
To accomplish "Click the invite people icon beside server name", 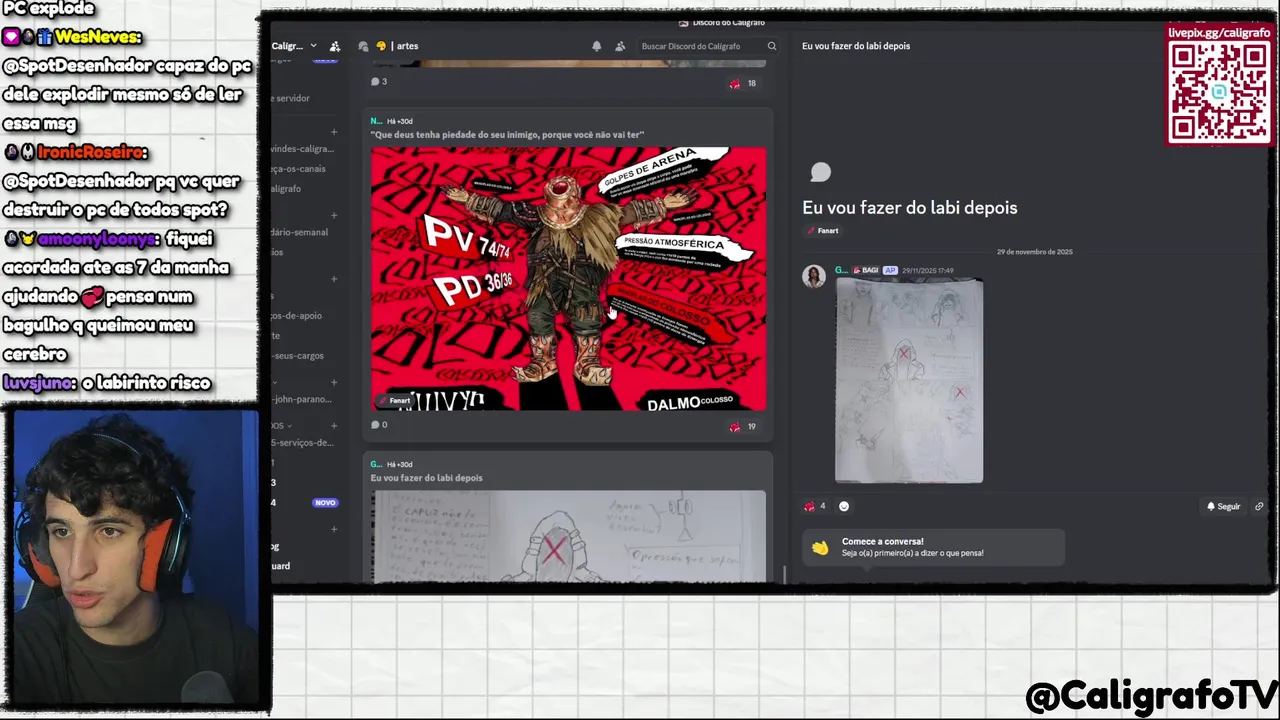I will (x=335, y=46).
